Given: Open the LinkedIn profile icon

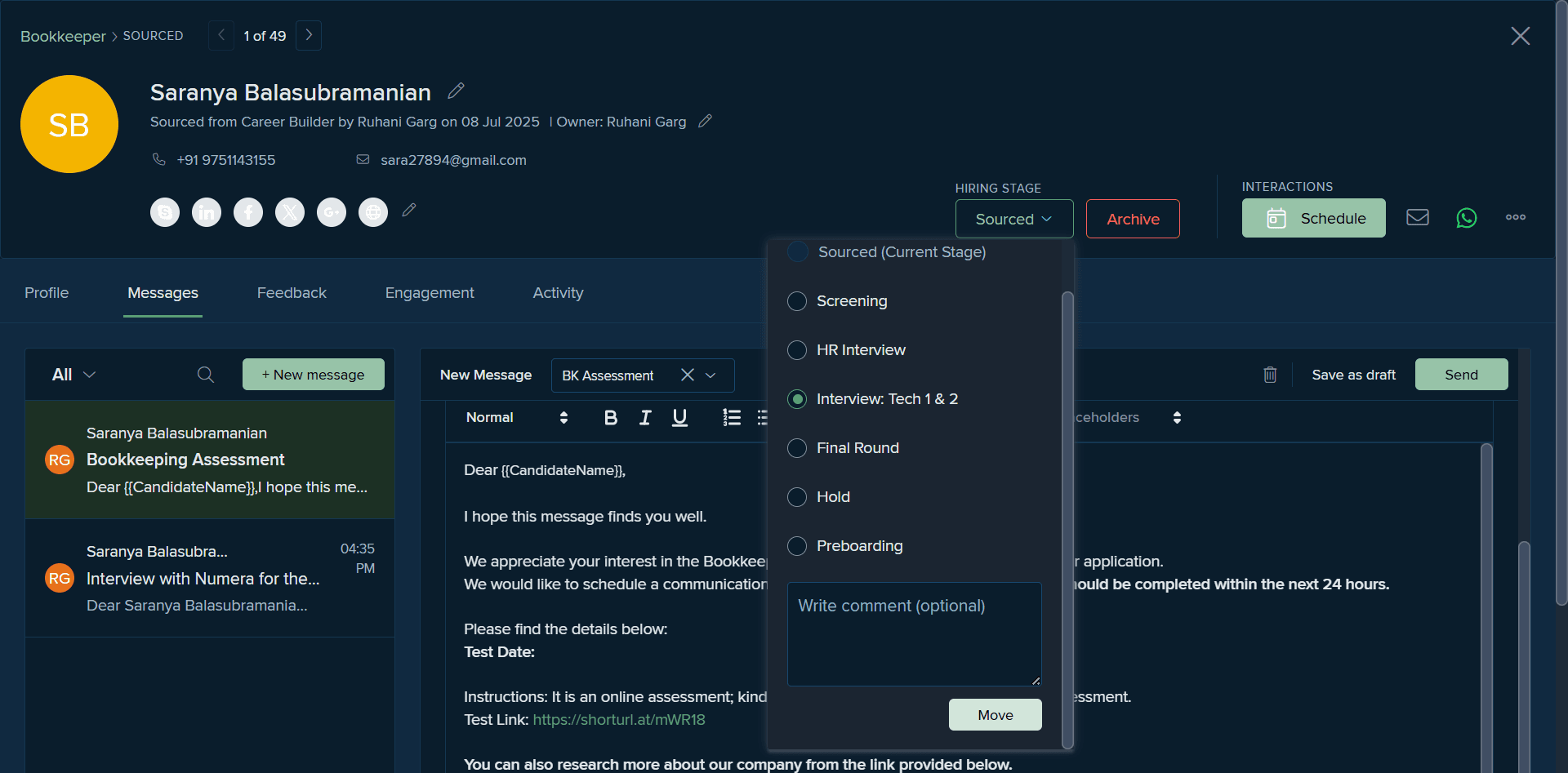Looking at the screenshot, I should pyautogui.click(x=207, y=212).
